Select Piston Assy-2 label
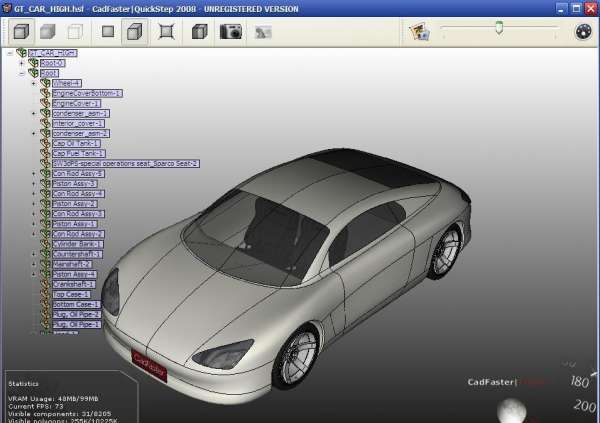This screenshot has width=600, height=423. [x=74, y=204]
